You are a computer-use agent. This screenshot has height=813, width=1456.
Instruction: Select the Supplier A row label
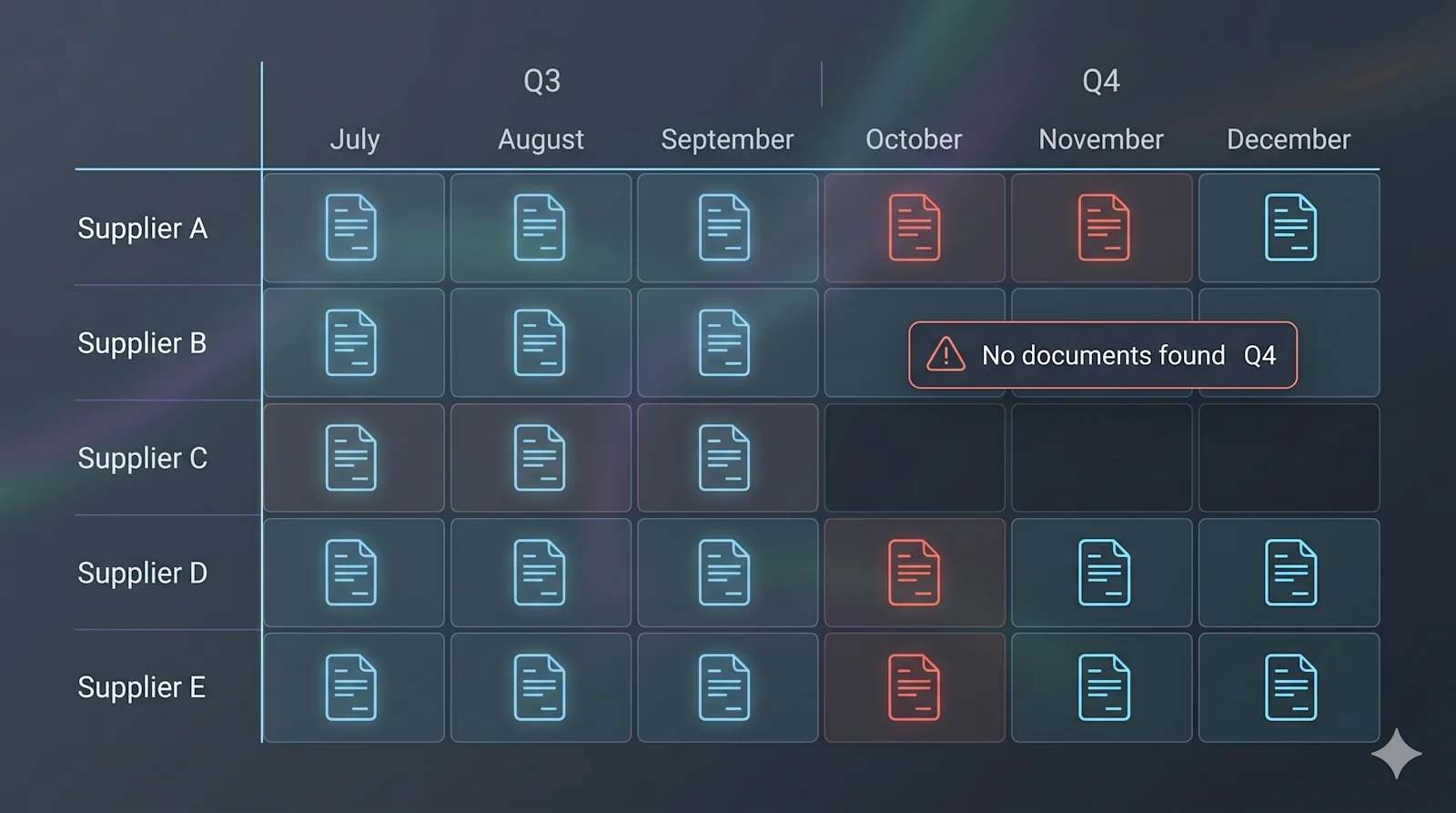coord(143,229)
